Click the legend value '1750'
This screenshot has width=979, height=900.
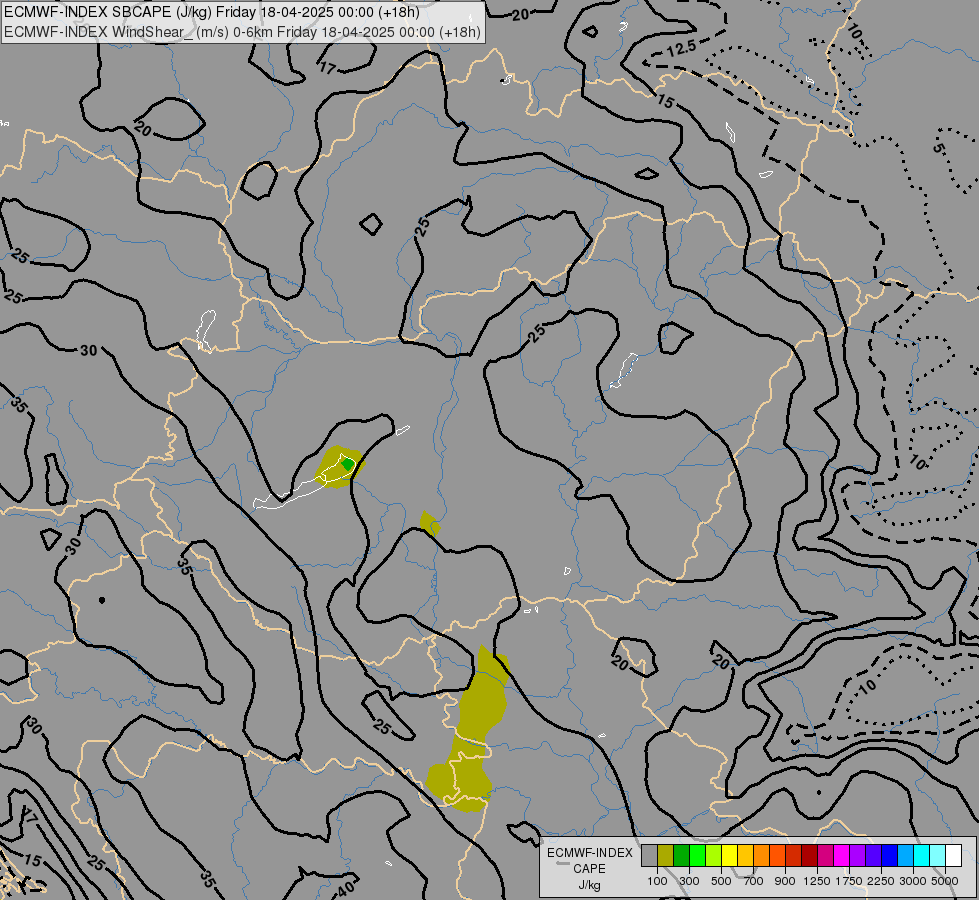pyautogui.click(x=849, y=881)
